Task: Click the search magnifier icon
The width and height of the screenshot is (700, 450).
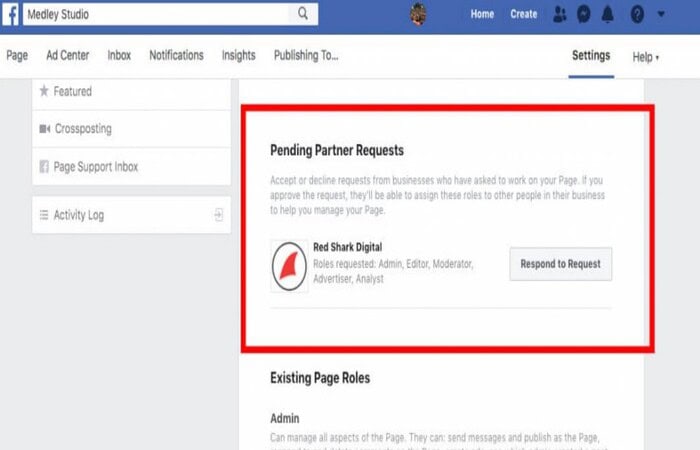Action: tap(303, 14)
